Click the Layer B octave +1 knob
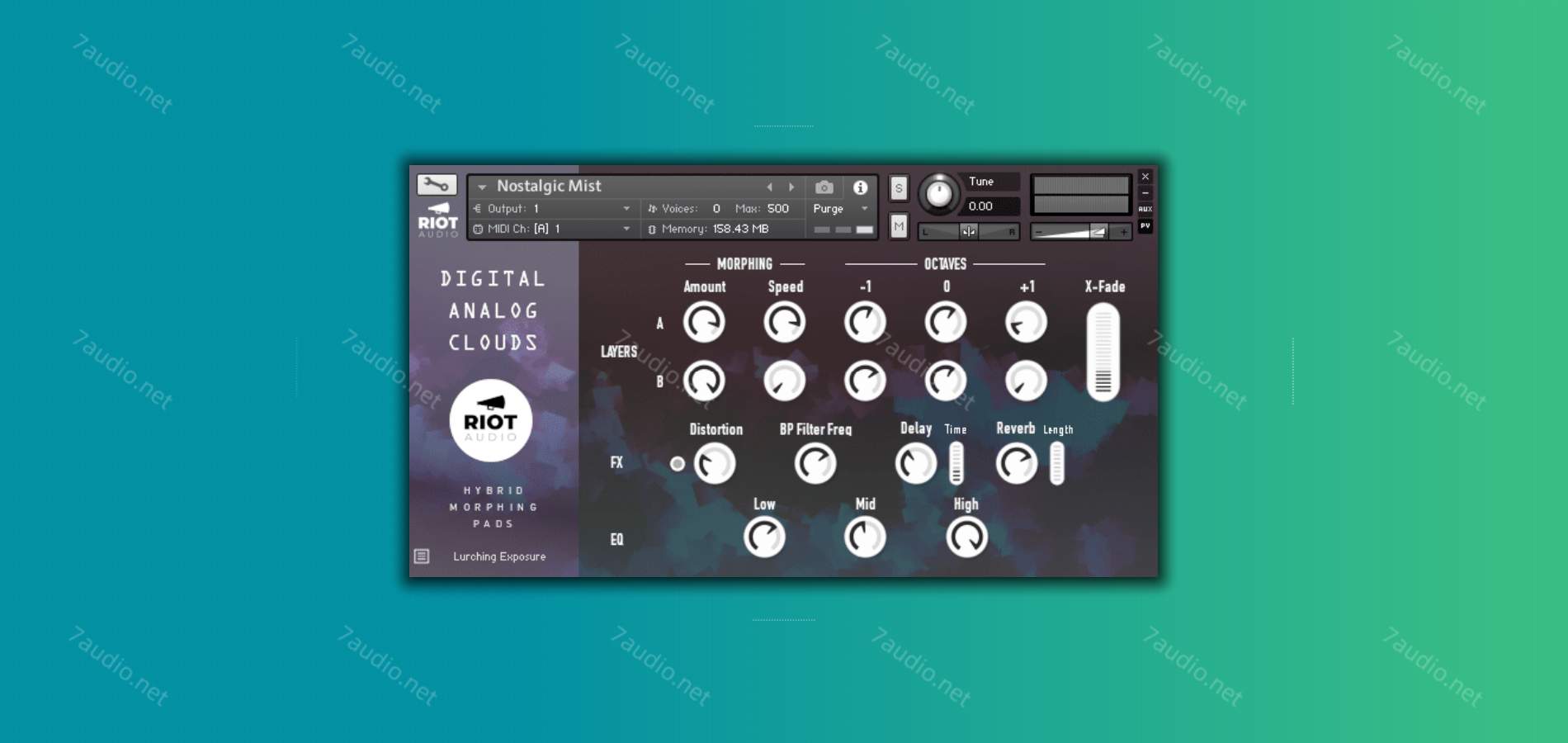This screenshot has width=1568, height=743. click(x=1026, y=381)
